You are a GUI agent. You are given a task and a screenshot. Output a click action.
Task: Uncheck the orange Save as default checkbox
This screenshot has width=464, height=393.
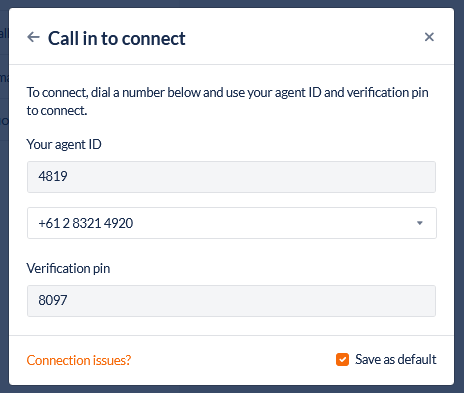pos(342,360)
